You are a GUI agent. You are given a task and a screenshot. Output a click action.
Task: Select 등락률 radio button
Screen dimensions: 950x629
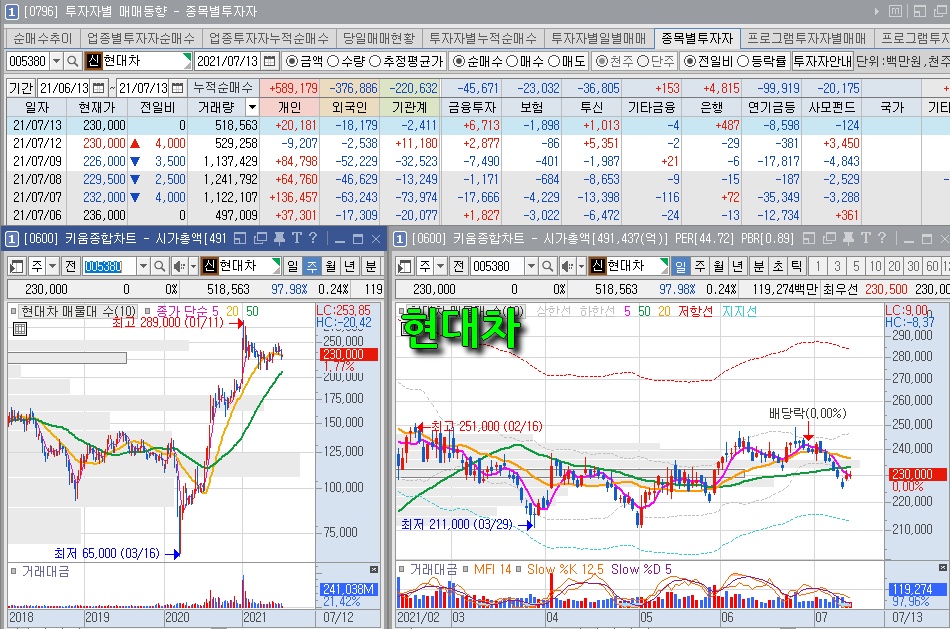743,61
